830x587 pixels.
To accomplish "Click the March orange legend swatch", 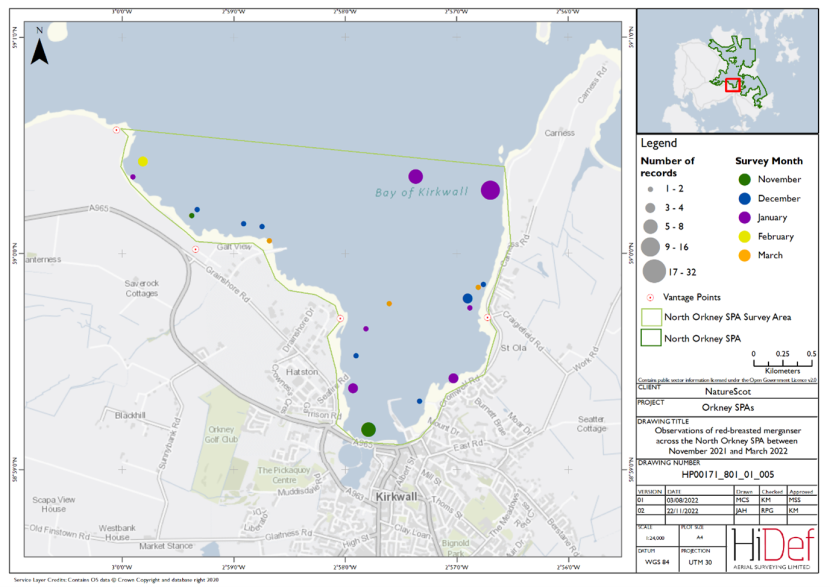I will [744, 256].
